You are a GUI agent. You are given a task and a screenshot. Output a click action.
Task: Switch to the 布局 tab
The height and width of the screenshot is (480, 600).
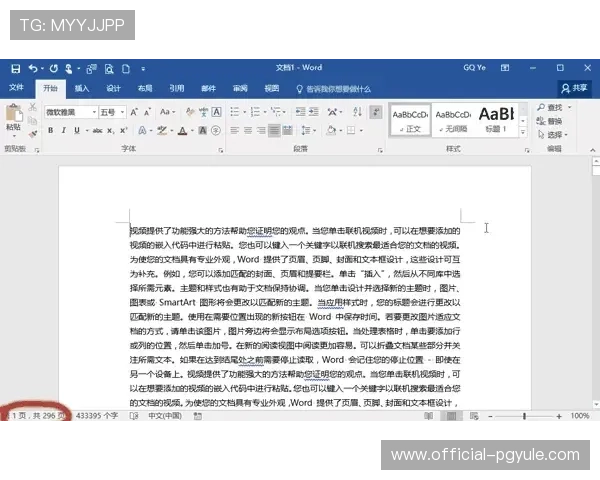(145, 88)
